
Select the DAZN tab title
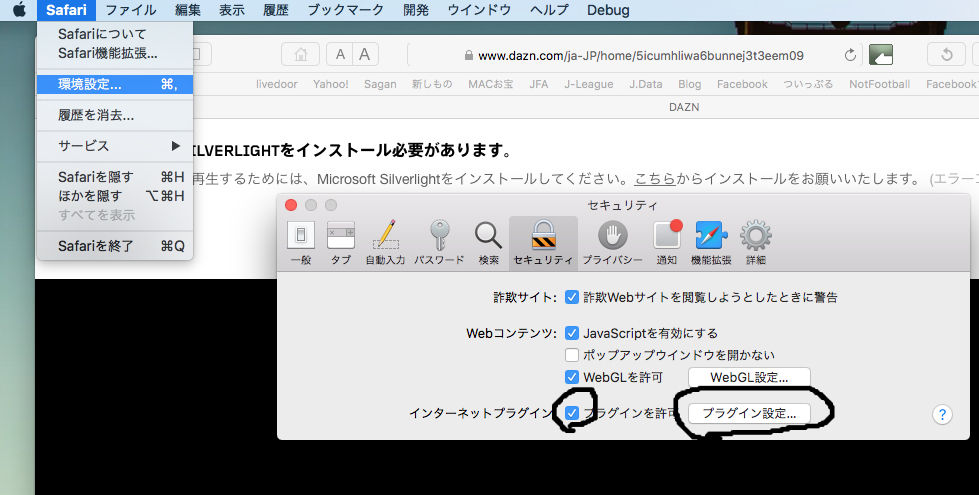pyautogui.click(x=684, y=107)
